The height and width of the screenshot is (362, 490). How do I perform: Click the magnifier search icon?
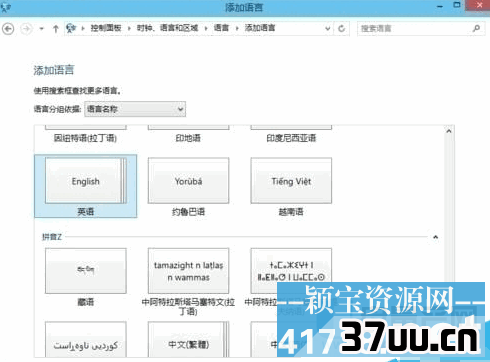(477, 29)
